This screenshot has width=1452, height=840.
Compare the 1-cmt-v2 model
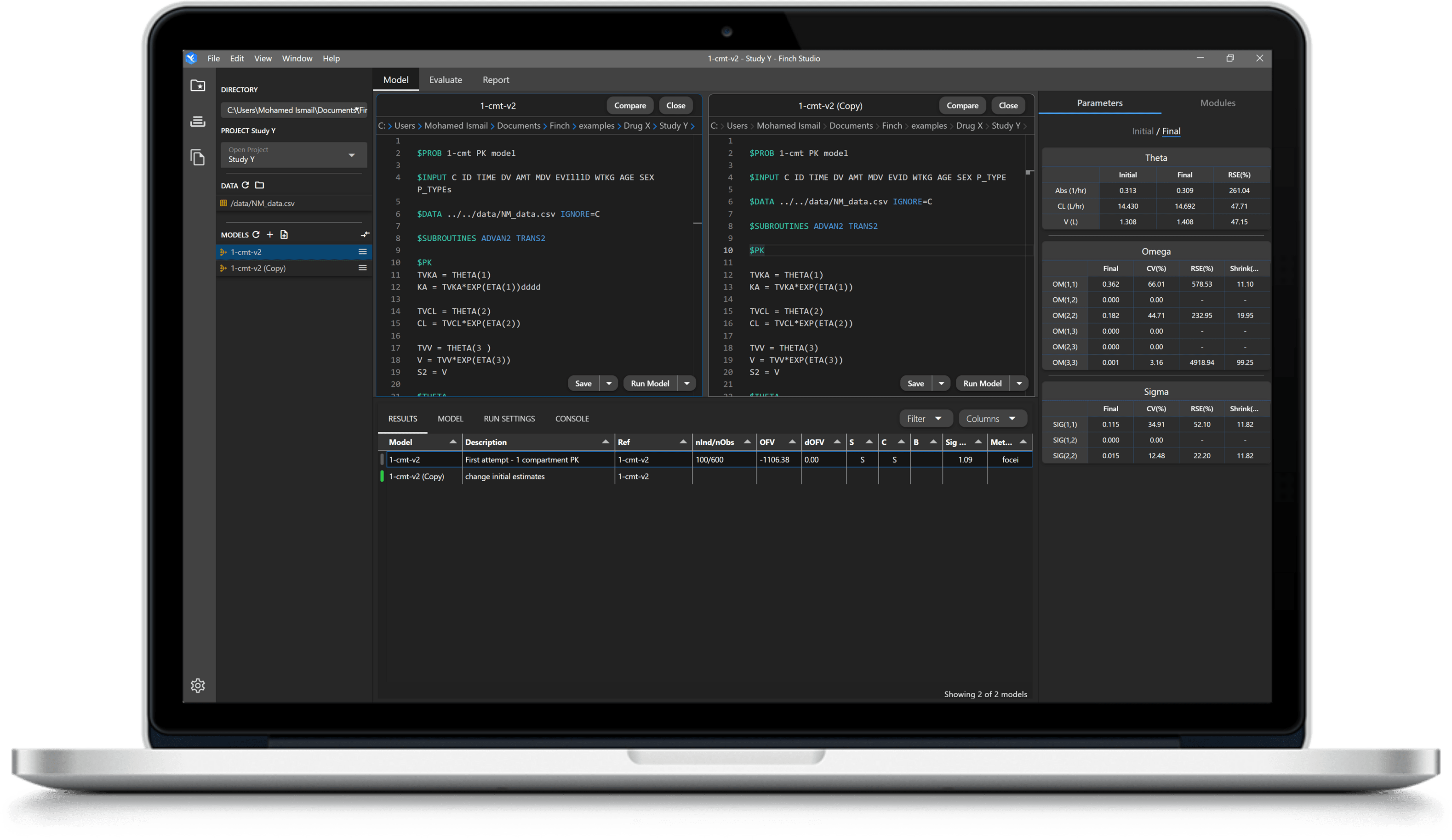coord(630,105)
